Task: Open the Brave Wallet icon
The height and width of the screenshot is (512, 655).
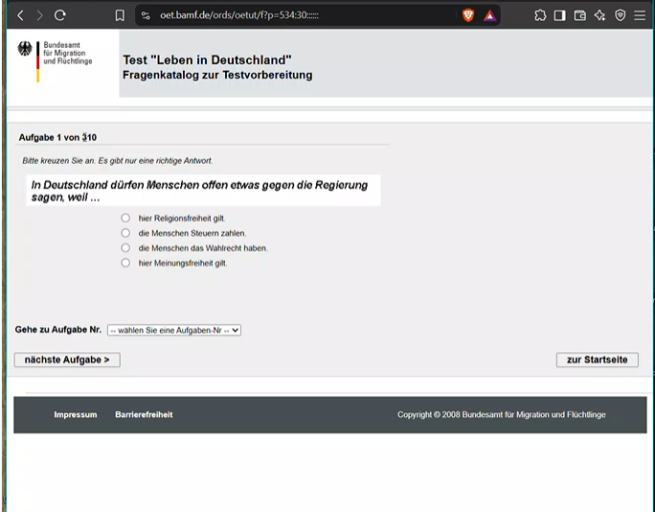Action: click(x=580, y=15)
